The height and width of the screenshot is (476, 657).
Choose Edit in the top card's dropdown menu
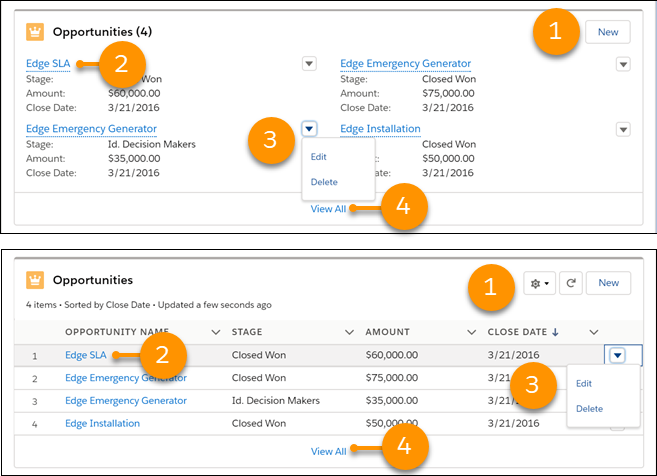point(318,157)
